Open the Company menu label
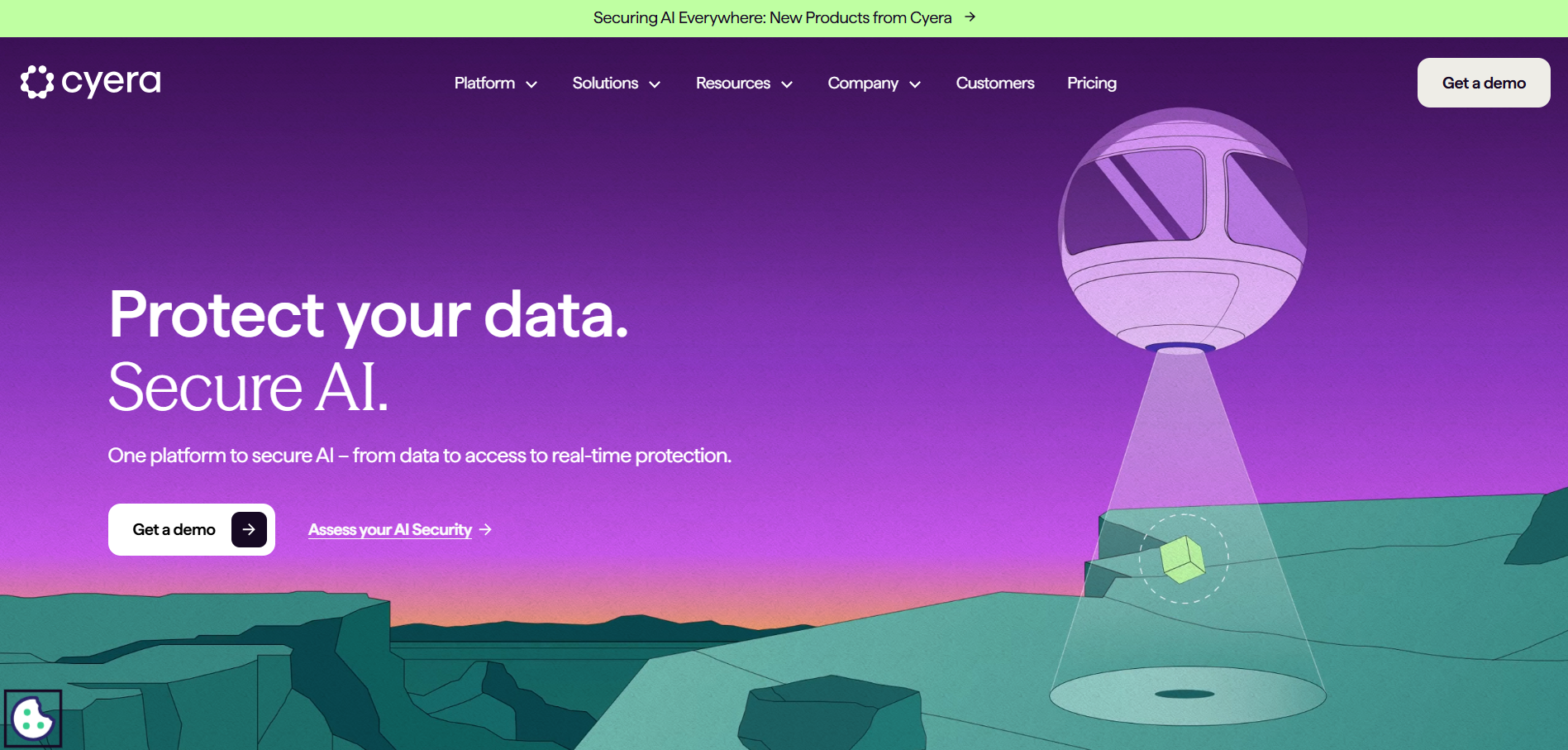Image resolution: width=1568 pixels, height=750 pixels. (863, 83)
